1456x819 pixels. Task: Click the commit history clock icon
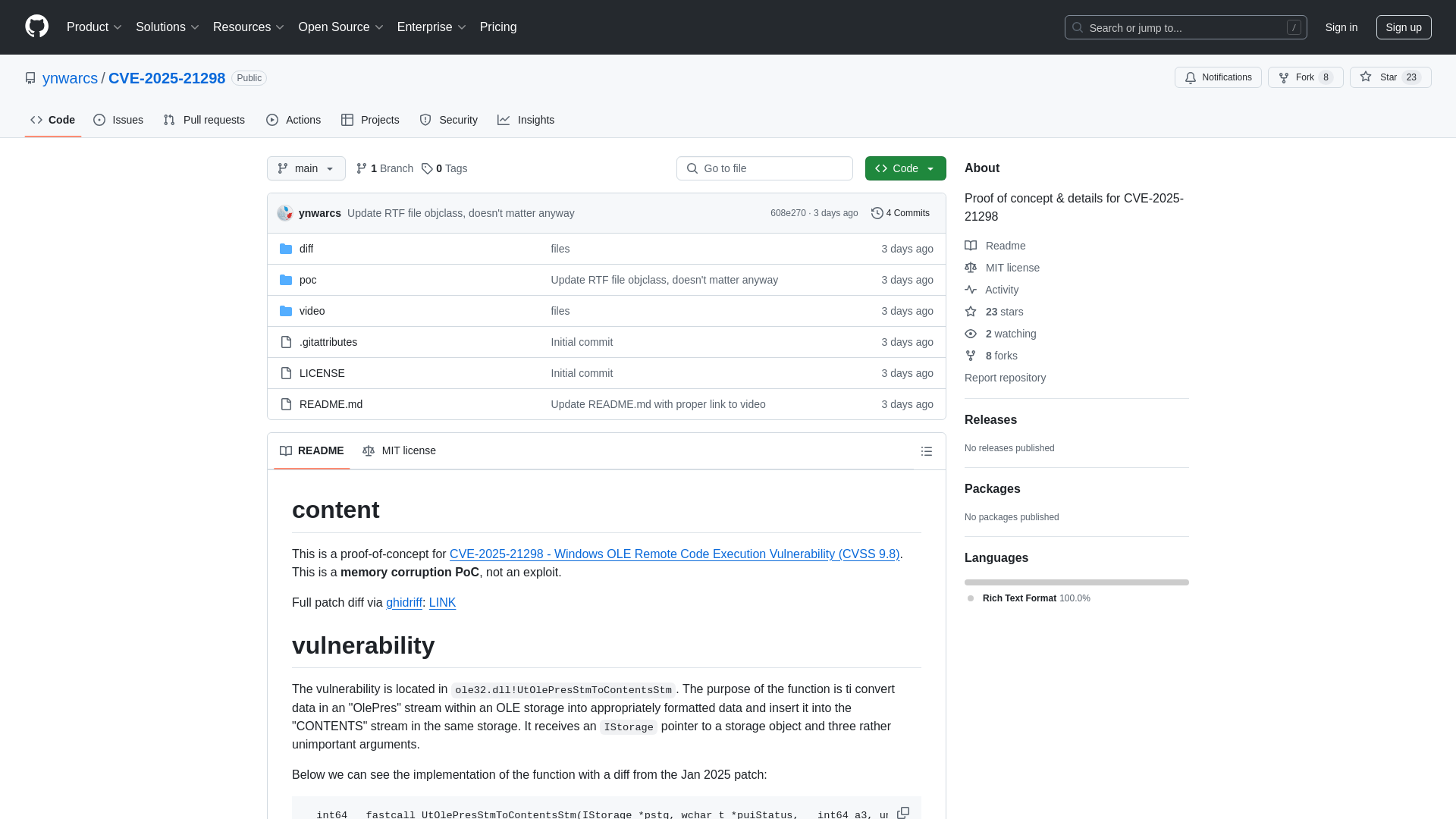[877, 213]
